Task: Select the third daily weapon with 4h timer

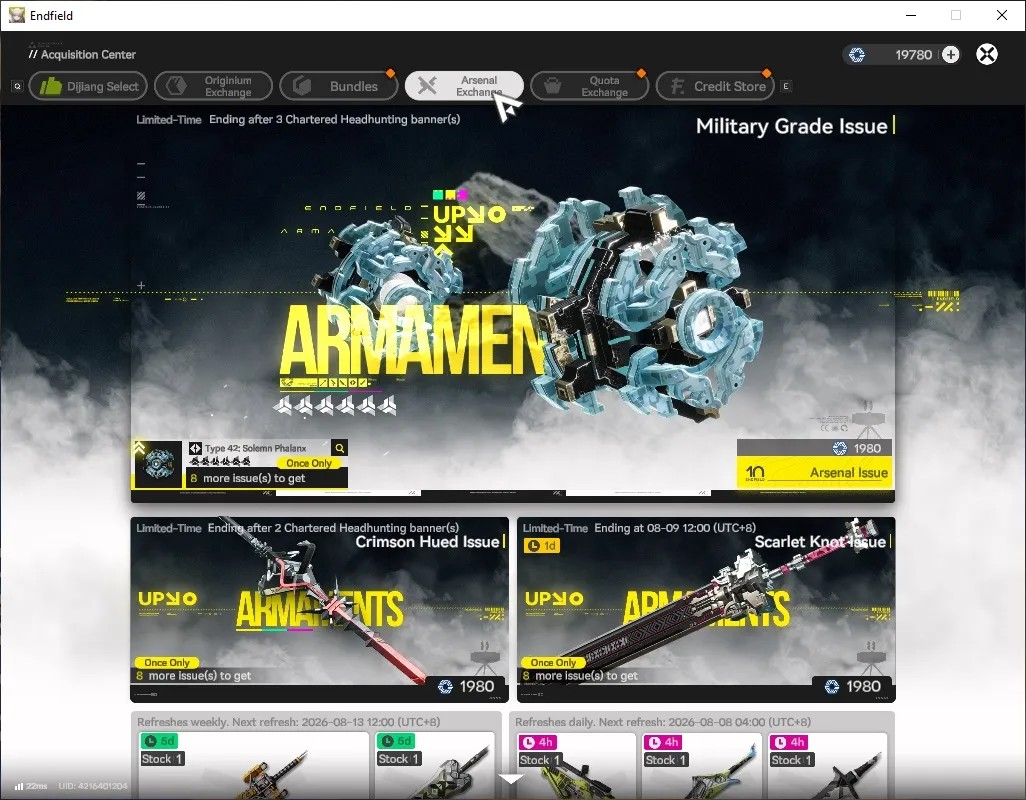Action: coord(826,765)
